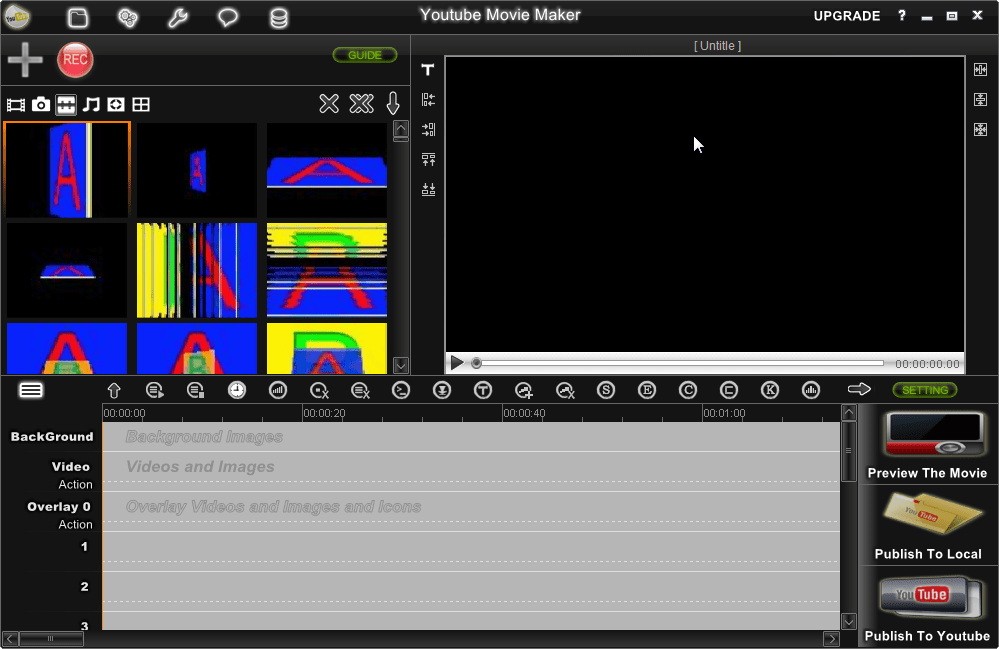Viewport: 999px width, 649px height.
Task: Click the single X delete icon above thumbnails
Action: (329, 103)
